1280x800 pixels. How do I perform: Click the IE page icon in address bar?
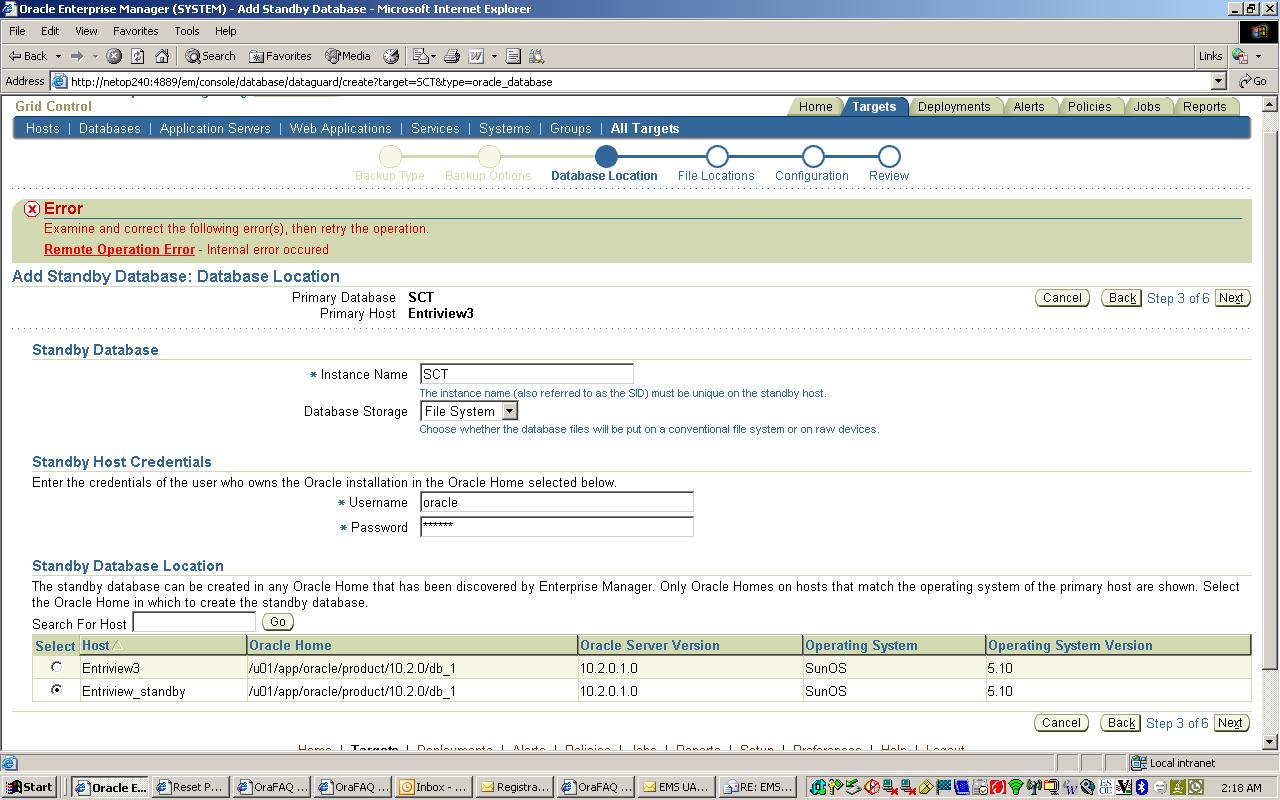tap(60, 82)
